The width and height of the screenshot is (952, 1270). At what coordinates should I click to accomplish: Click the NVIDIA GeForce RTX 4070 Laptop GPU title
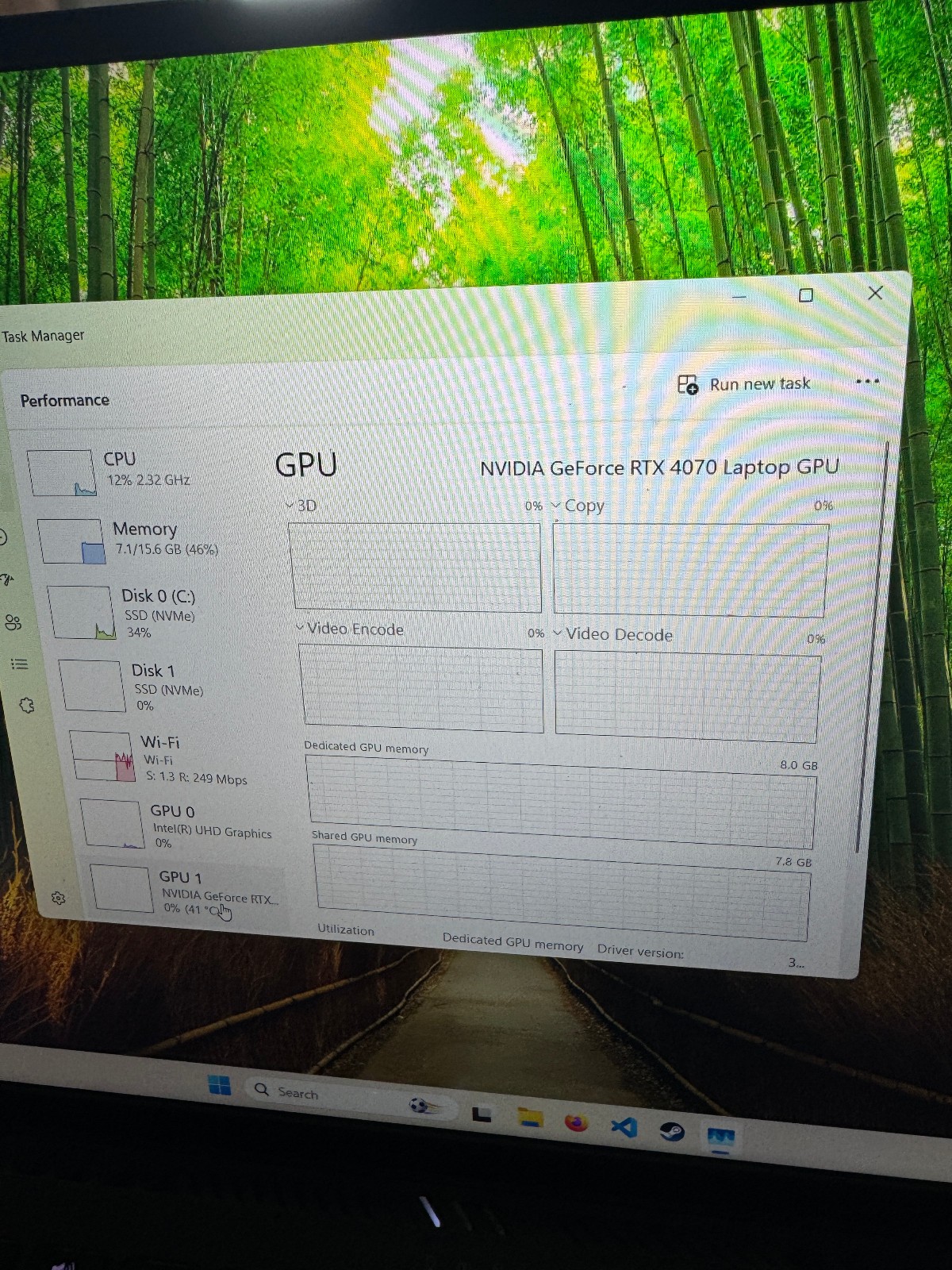[659, 468]
